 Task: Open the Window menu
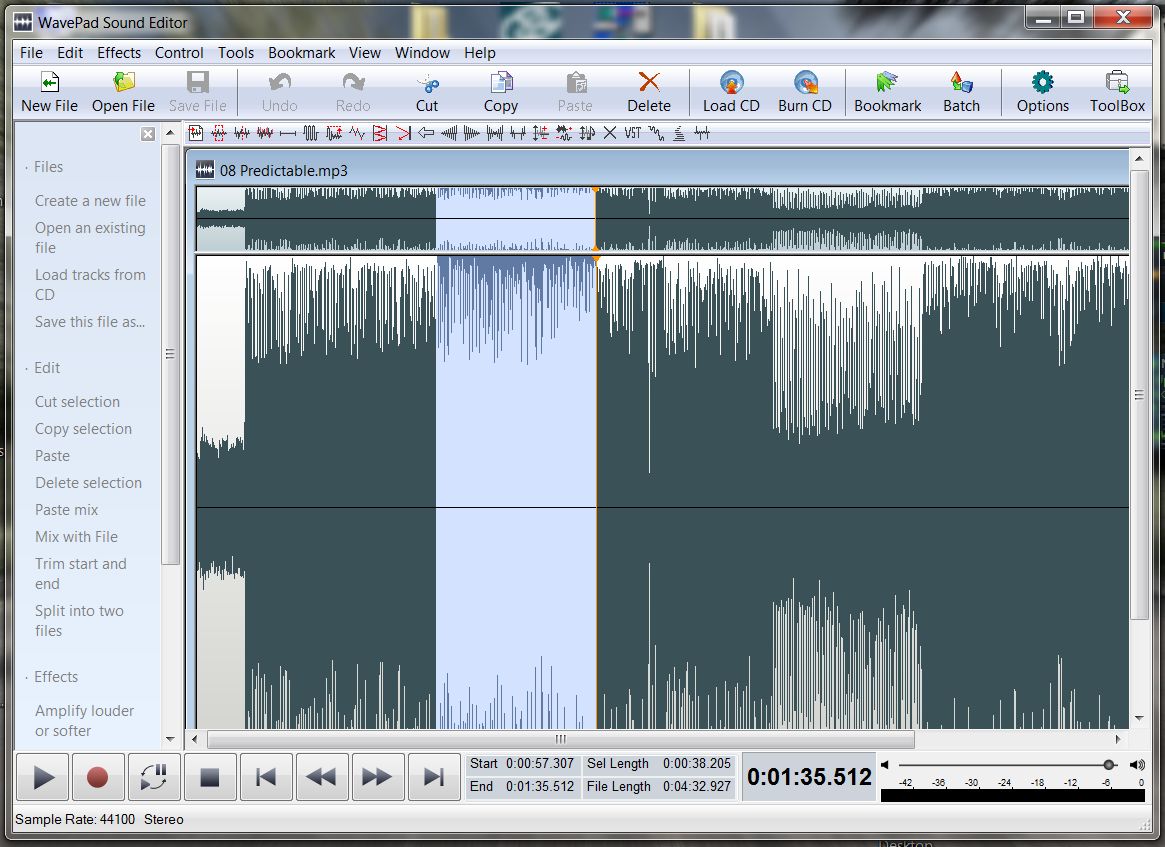point(422,53)
